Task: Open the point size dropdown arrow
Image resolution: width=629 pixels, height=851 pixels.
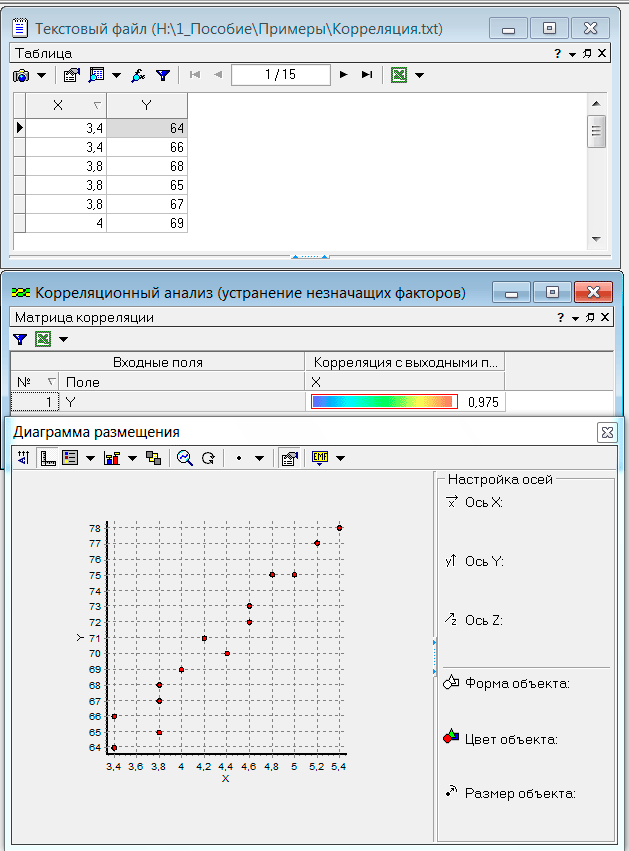Action: (259, 459)
